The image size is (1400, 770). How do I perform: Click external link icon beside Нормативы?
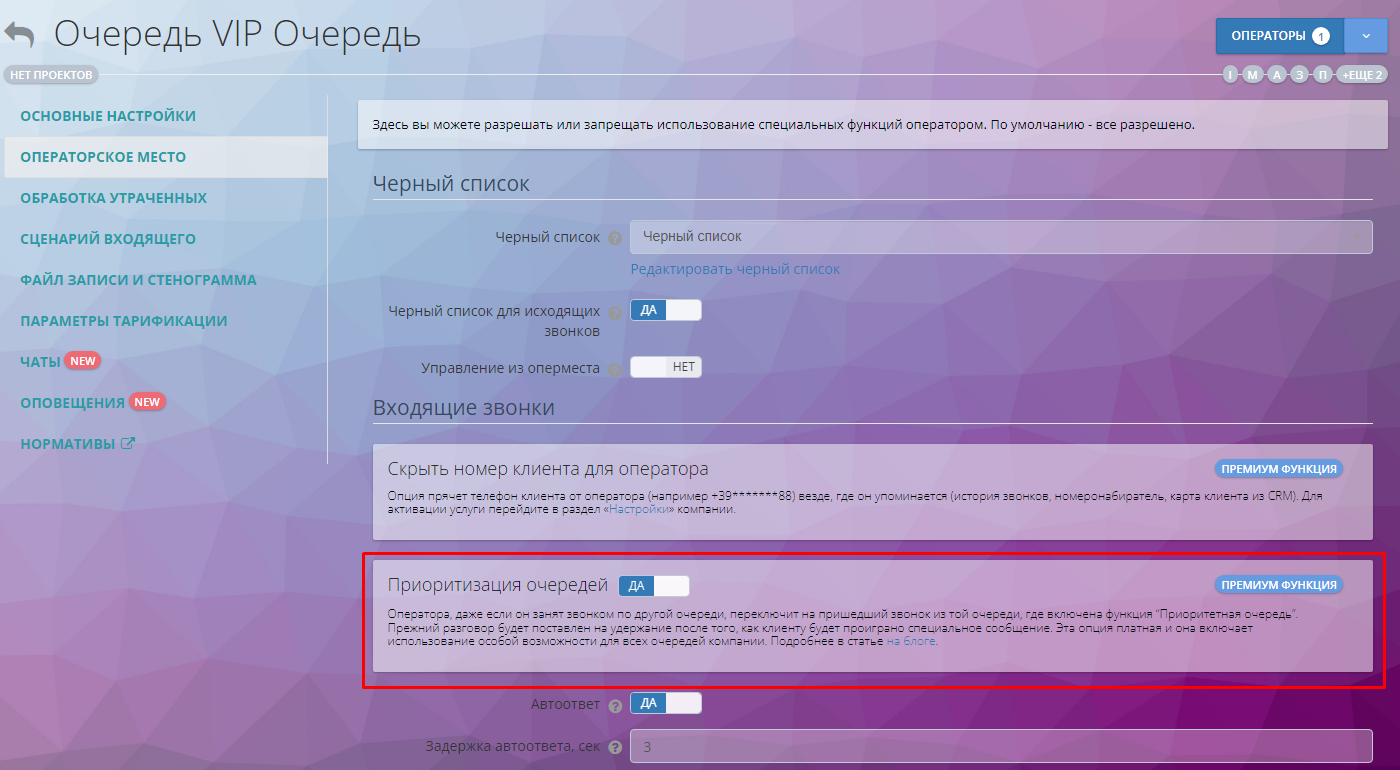[127, 443]
